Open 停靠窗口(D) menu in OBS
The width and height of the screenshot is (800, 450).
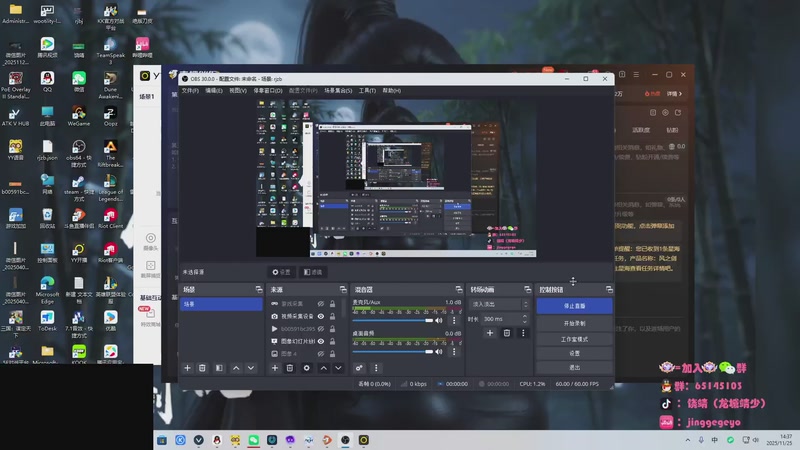(x=268, y=90)
